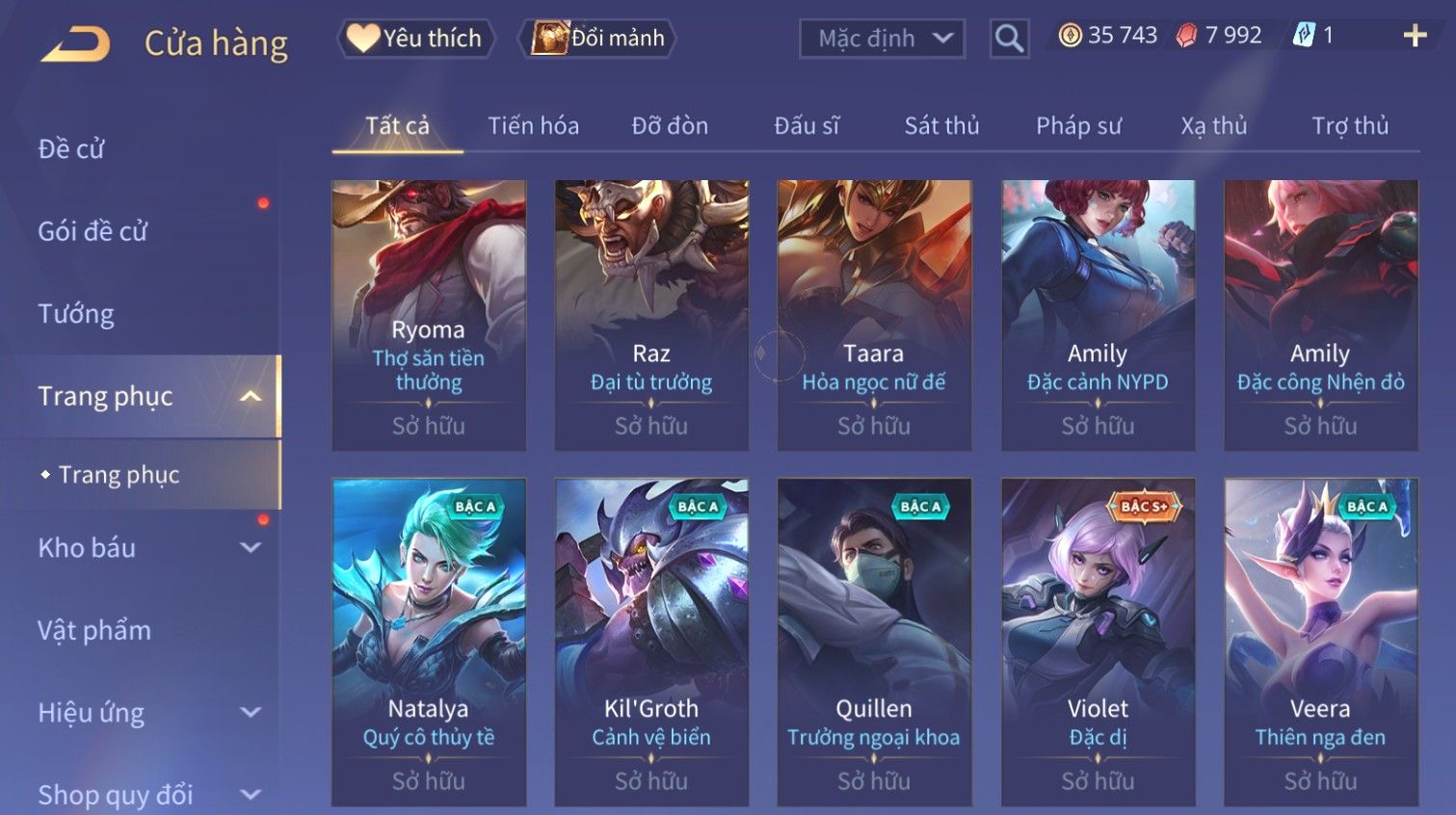Open Yêu thích heart favorites

(415, 39)
